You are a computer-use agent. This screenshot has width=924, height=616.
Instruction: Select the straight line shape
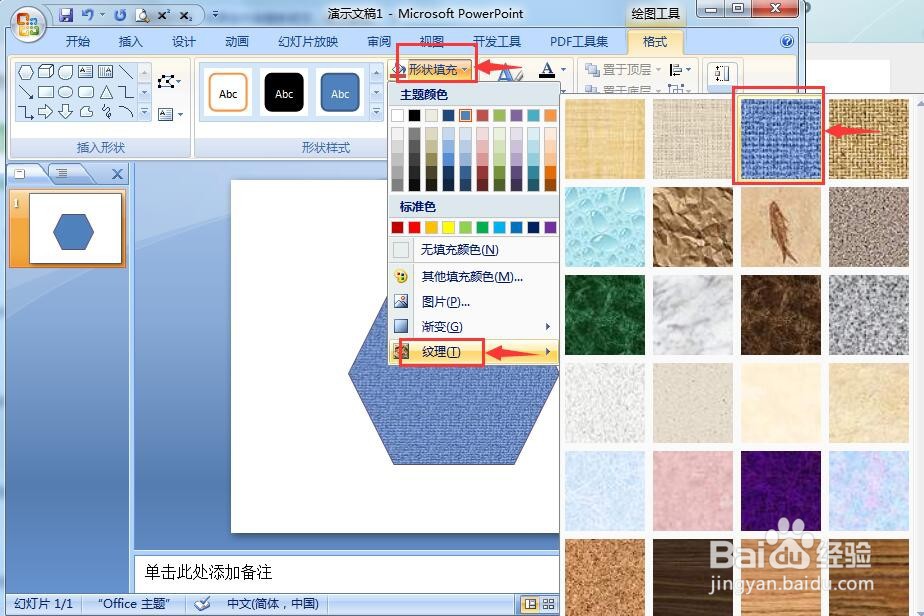point(126,72)
